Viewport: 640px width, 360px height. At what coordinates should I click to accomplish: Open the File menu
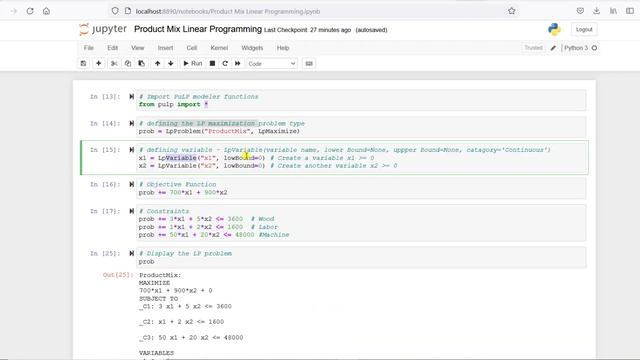pyautogui.click(x=89, y=48)
